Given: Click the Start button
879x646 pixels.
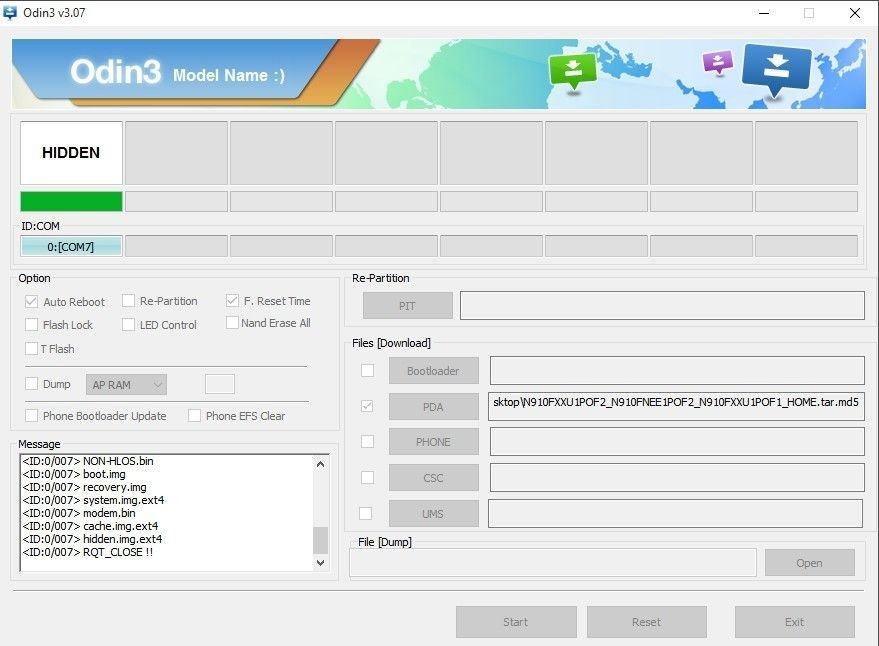Looking at the screenshot, I should click(516, 622).
